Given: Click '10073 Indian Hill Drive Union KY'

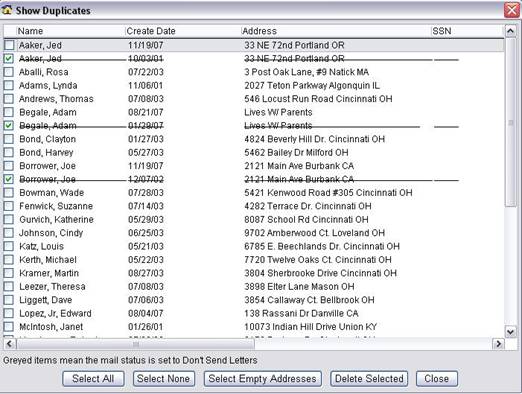Looking at the screenshot, I should pyautogui.click(x=310, y=327).
